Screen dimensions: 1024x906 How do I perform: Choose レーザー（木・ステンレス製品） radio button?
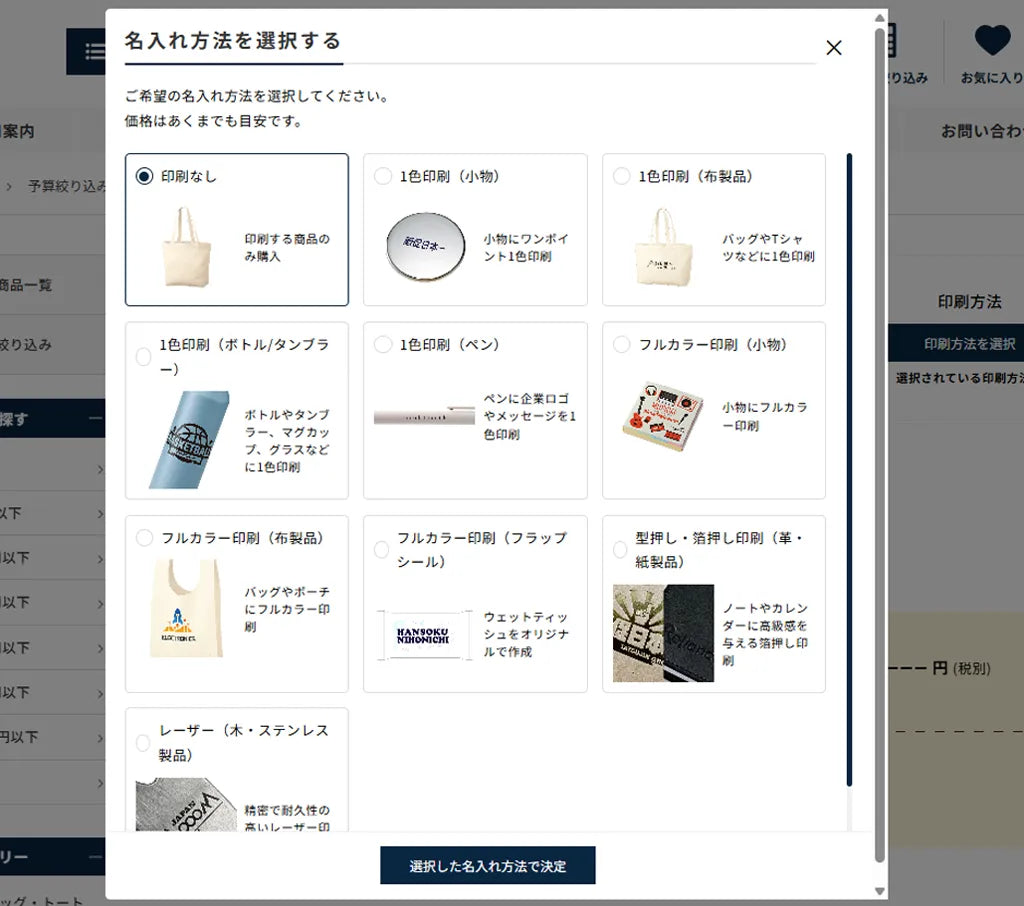click(143, 743)
